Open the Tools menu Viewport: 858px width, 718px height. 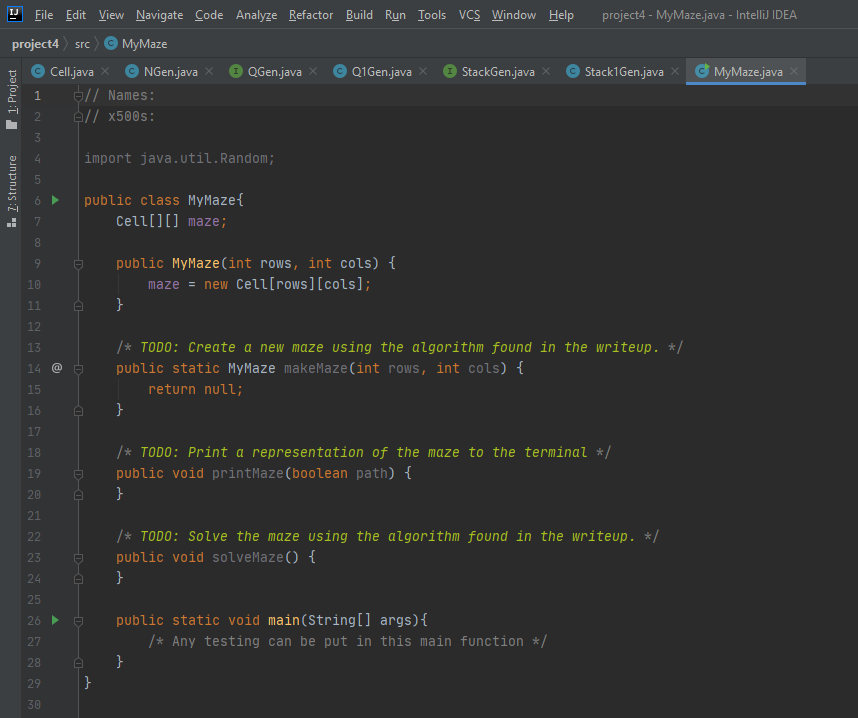(x=432, y=15)
